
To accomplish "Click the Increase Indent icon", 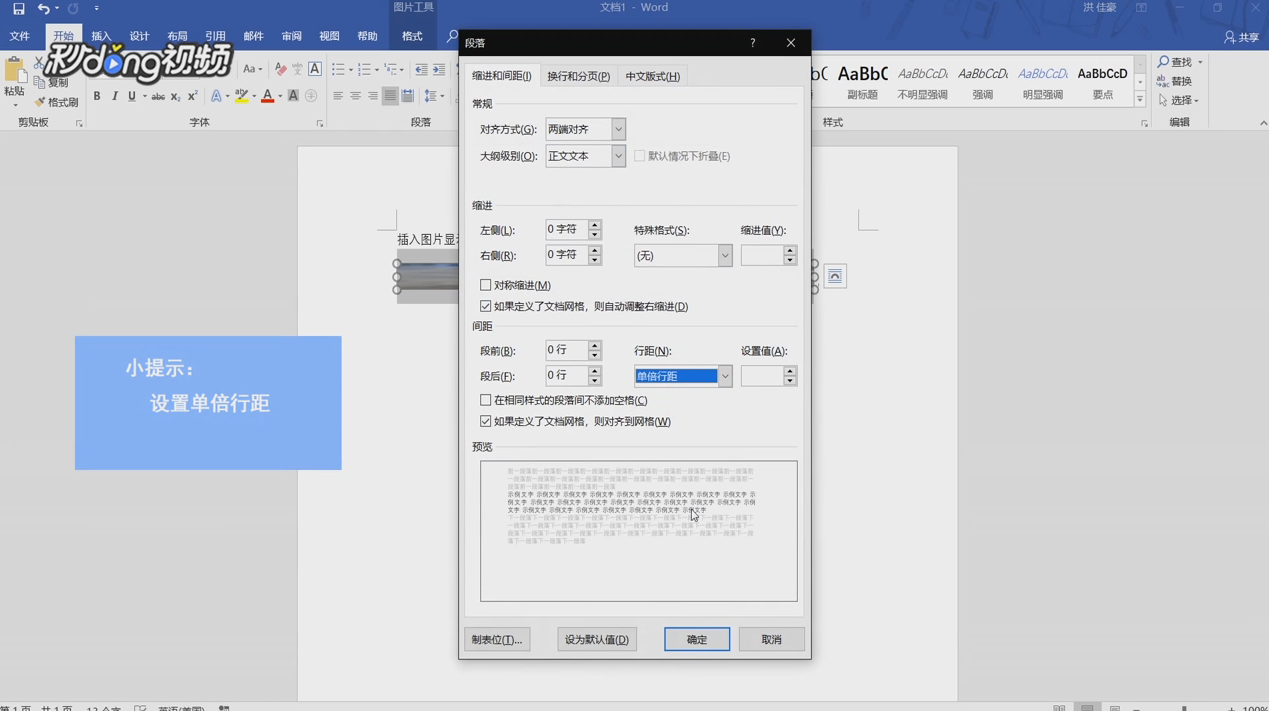I will [x=439, y=69].
